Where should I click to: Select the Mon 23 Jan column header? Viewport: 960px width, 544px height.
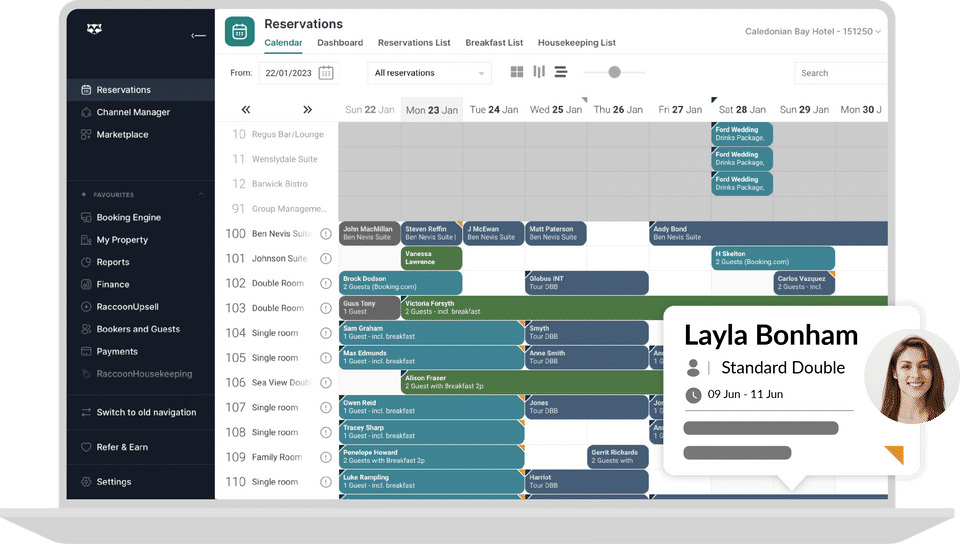pyautogui.click(x=432, y=110)
